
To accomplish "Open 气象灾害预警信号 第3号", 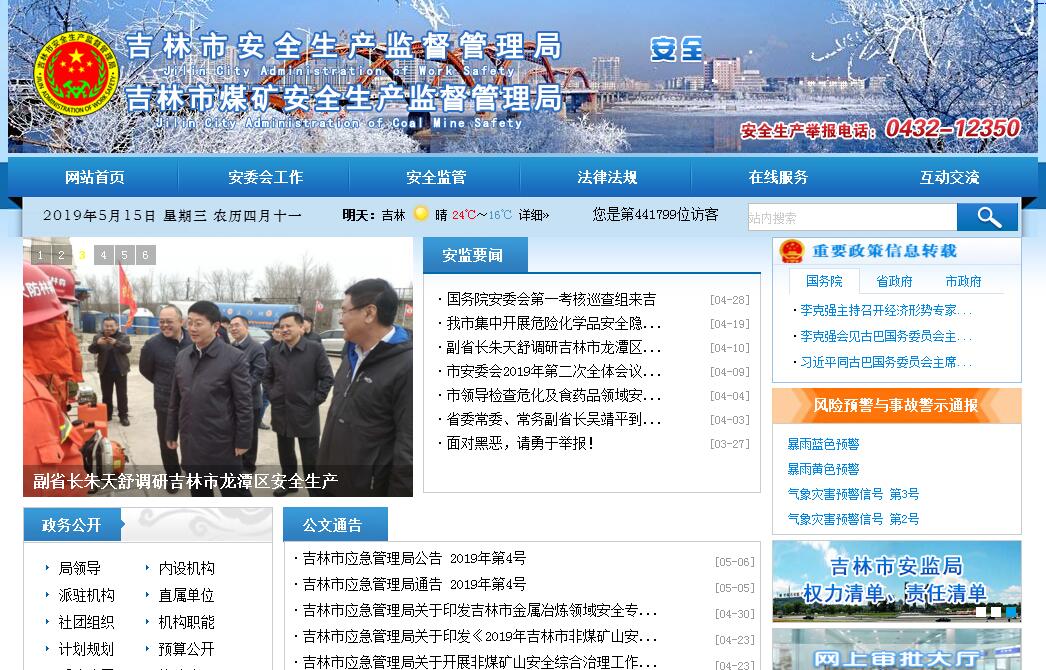I will point(853,494).
